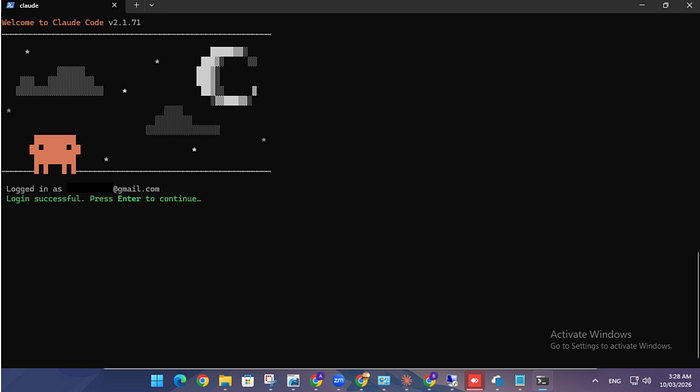The height and width of the screenshot is (392, 700).
Task: Switch to the Terminal taskbar icon
Action: [542, 381]
